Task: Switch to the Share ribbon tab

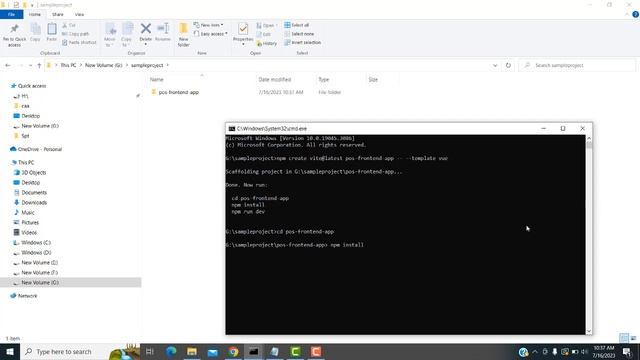Action: (x=58, y=14)
